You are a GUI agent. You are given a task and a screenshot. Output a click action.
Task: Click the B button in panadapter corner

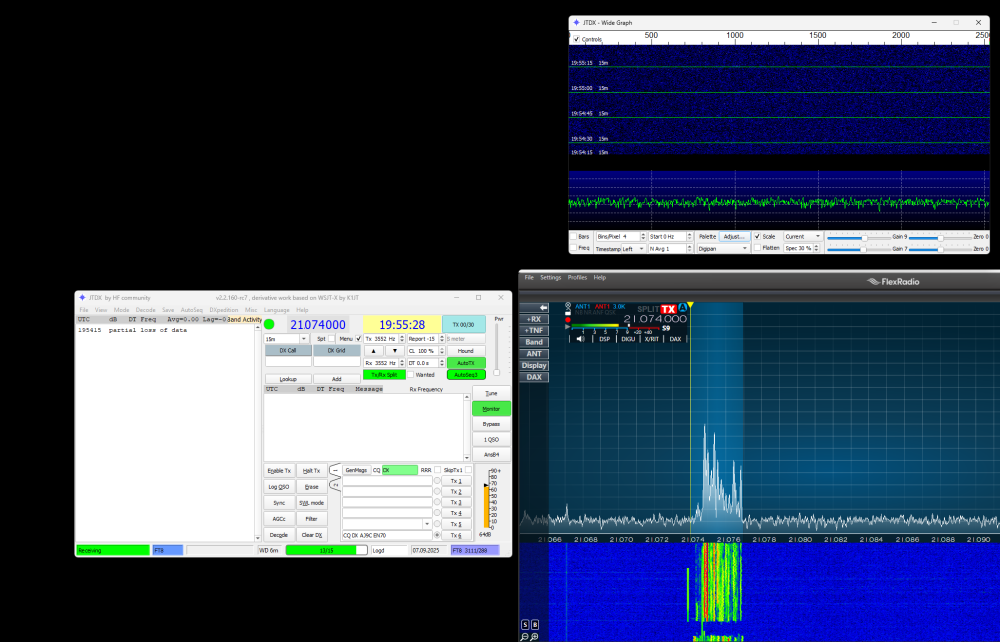535,624
